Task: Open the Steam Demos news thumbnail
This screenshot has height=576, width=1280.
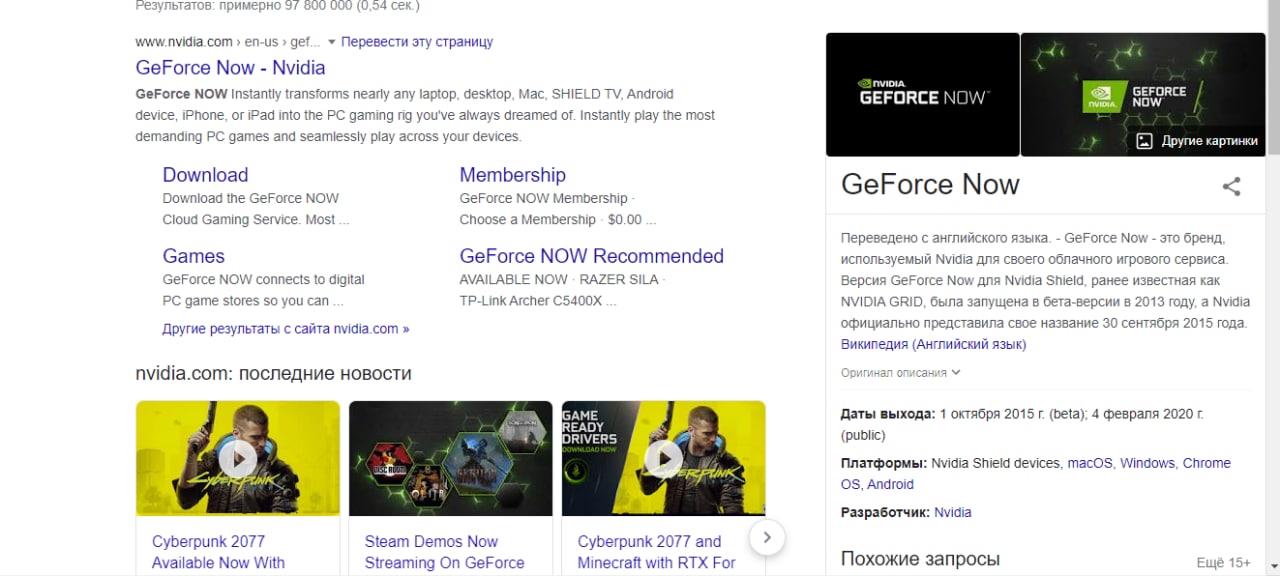Action: (450, 458)
